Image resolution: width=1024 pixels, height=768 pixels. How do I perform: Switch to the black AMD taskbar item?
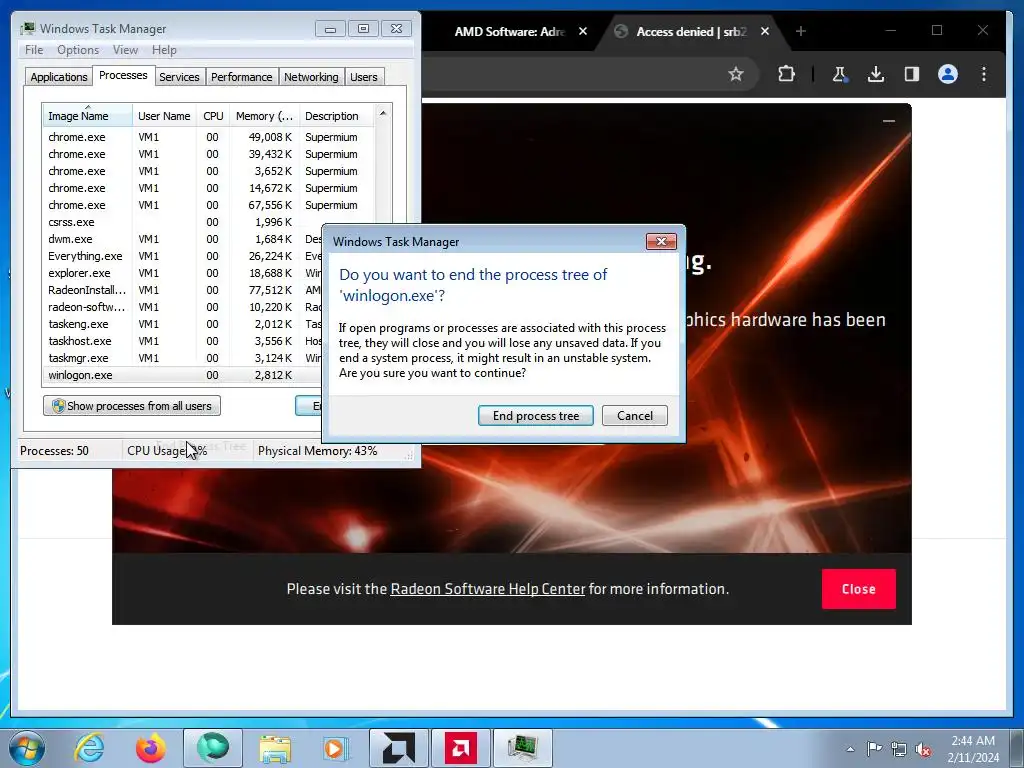click(398, 748)
